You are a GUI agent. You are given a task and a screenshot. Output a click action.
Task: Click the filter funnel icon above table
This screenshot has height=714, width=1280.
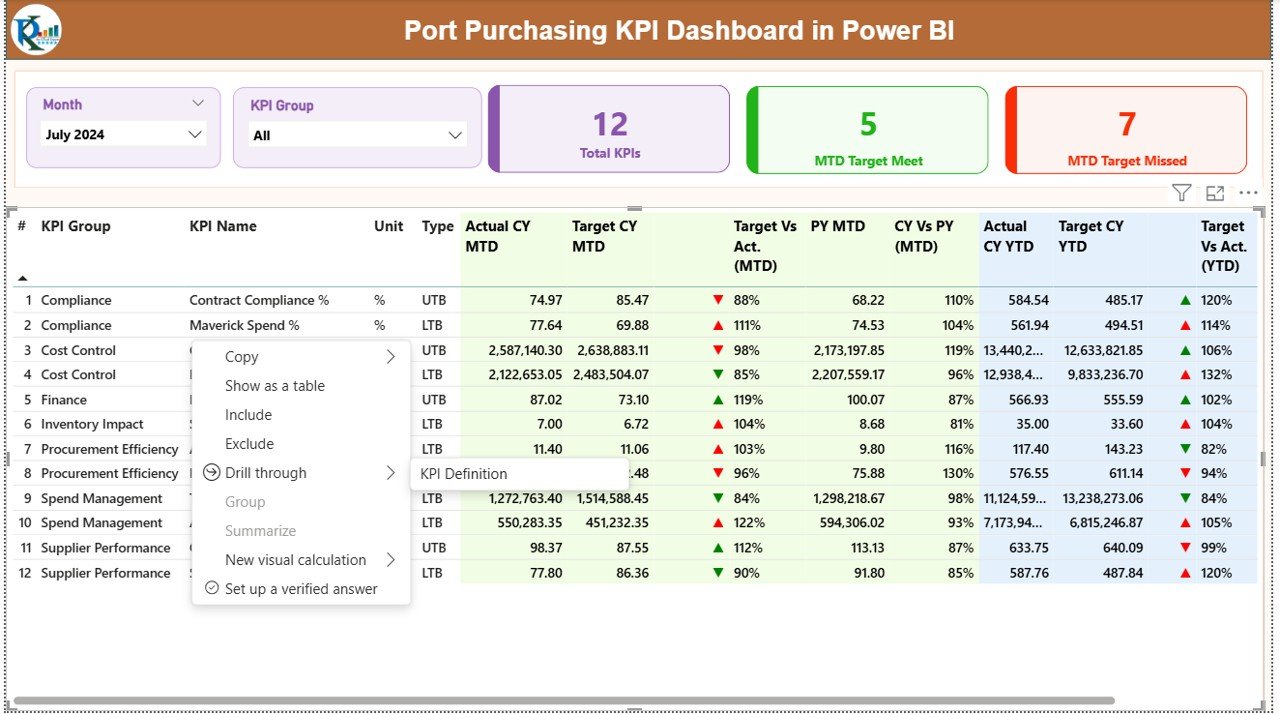point(1181,193)
